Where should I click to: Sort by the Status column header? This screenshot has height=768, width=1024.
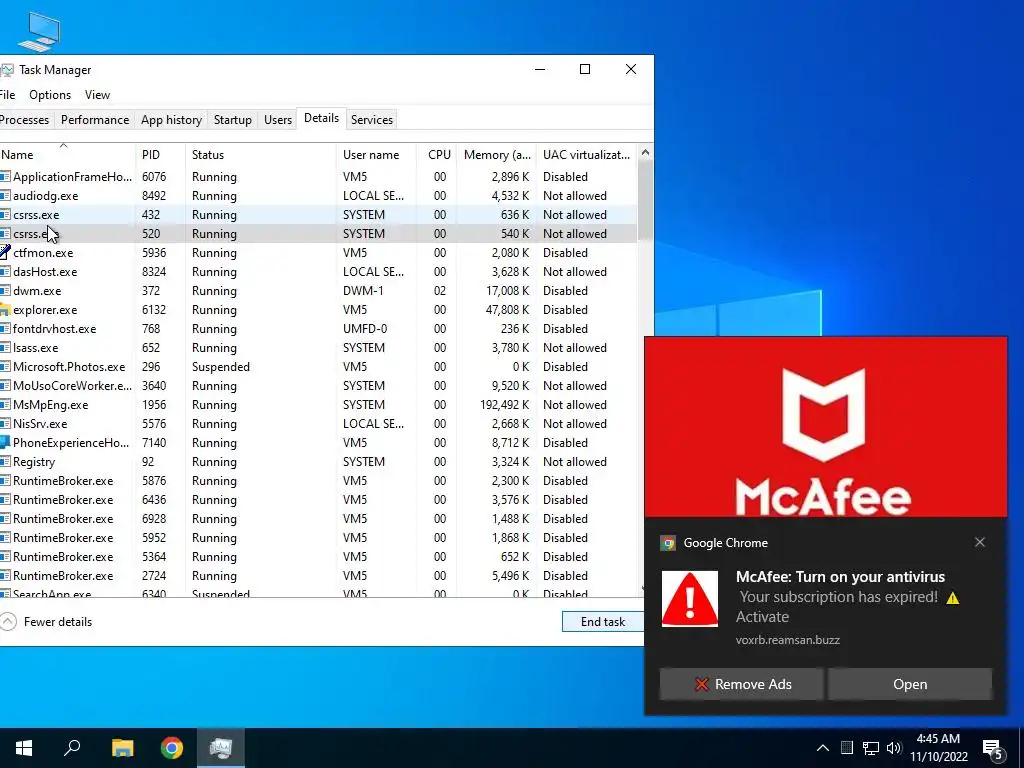[x=260, y=155]
